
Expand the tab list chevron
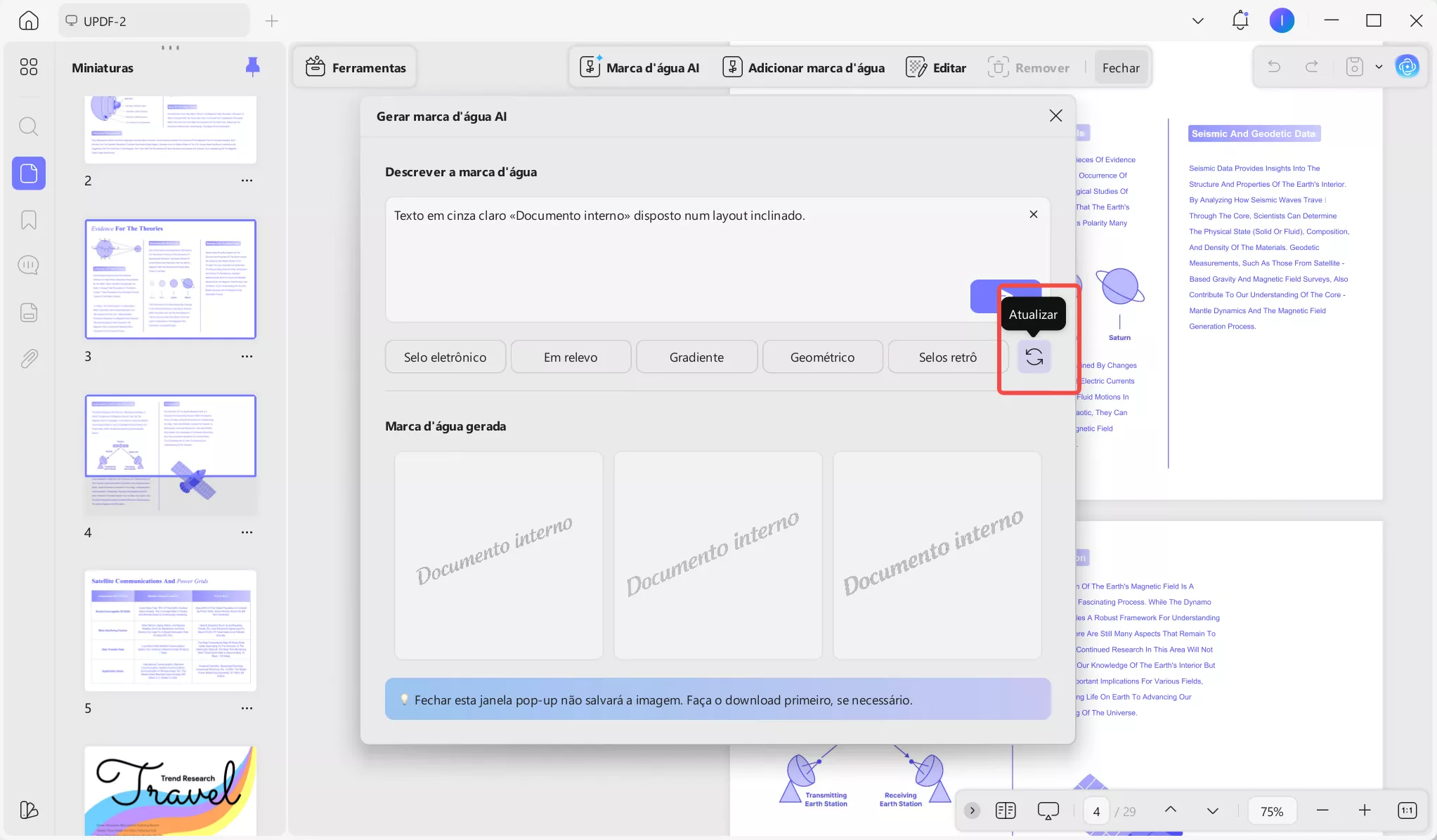1197,20
